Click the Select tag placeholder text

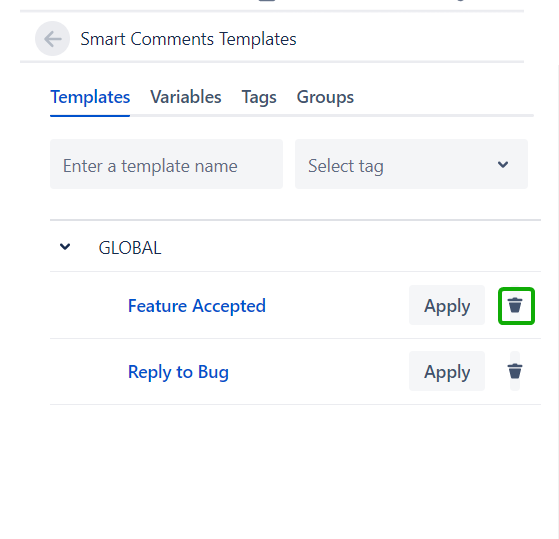346,166
